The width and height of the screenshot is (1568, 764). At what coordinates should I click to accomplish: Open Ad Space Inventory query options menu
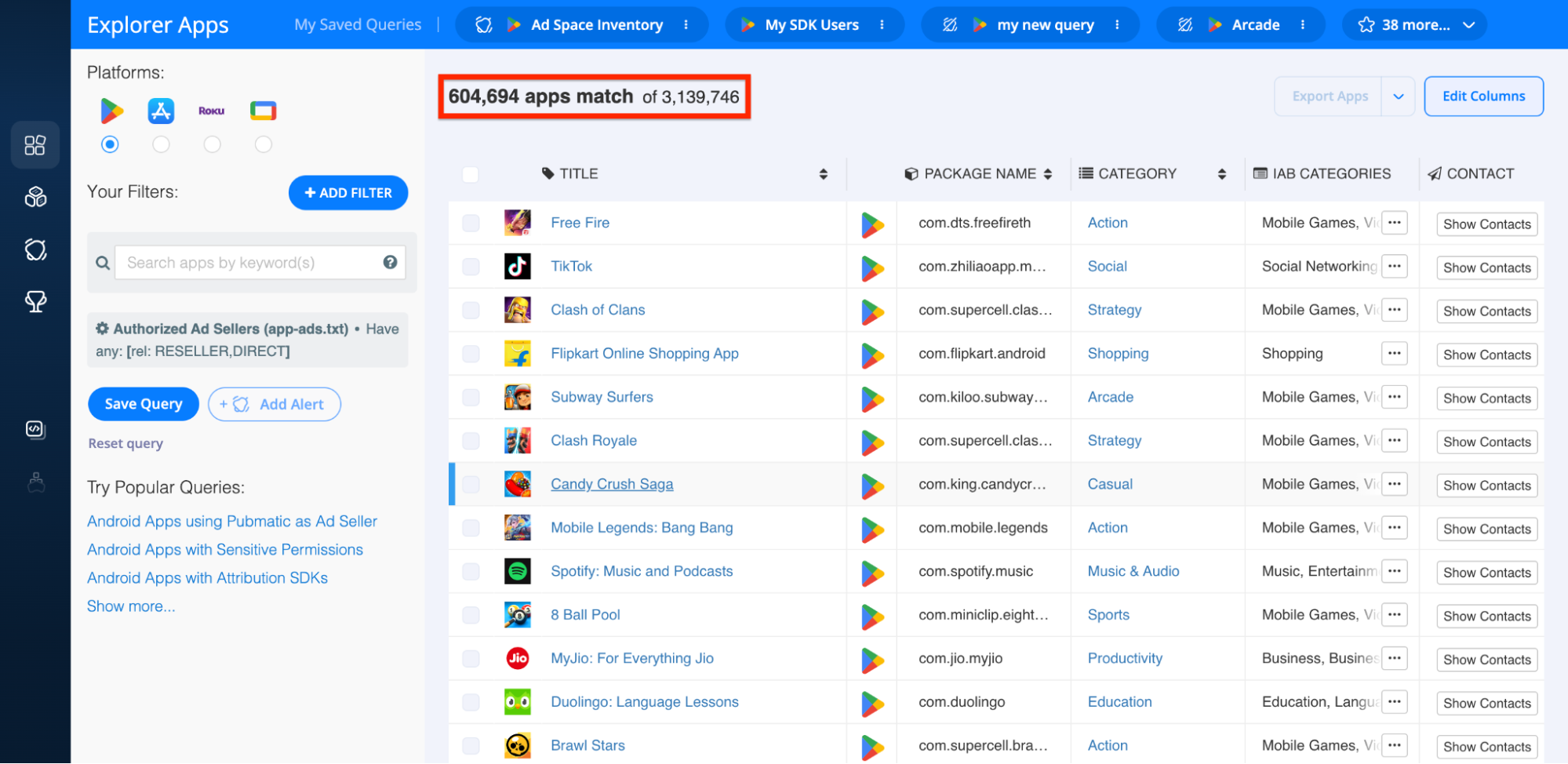(x=686, y=25)
